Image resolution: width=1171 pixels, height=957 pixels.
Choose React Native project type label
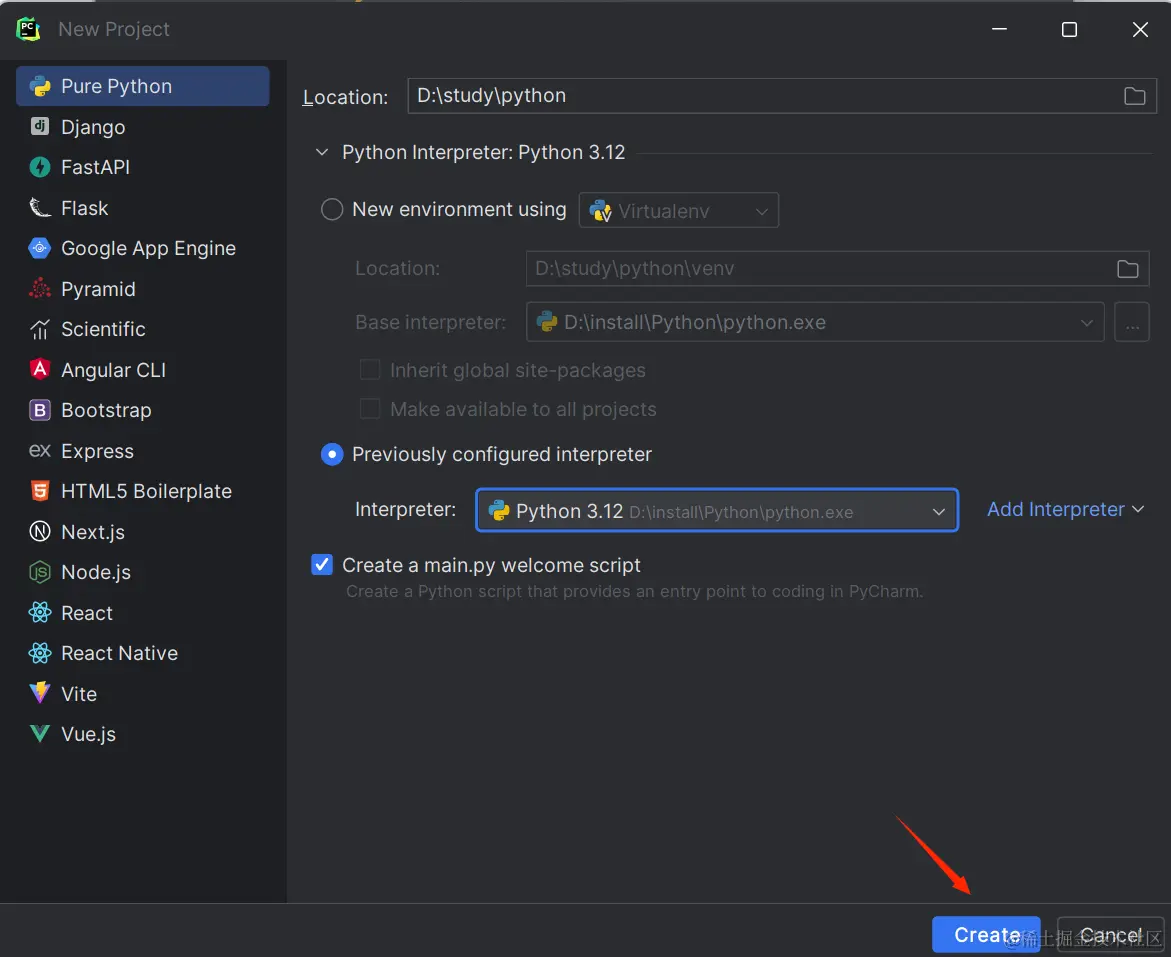pyautogui.click(x=119, y=653)
